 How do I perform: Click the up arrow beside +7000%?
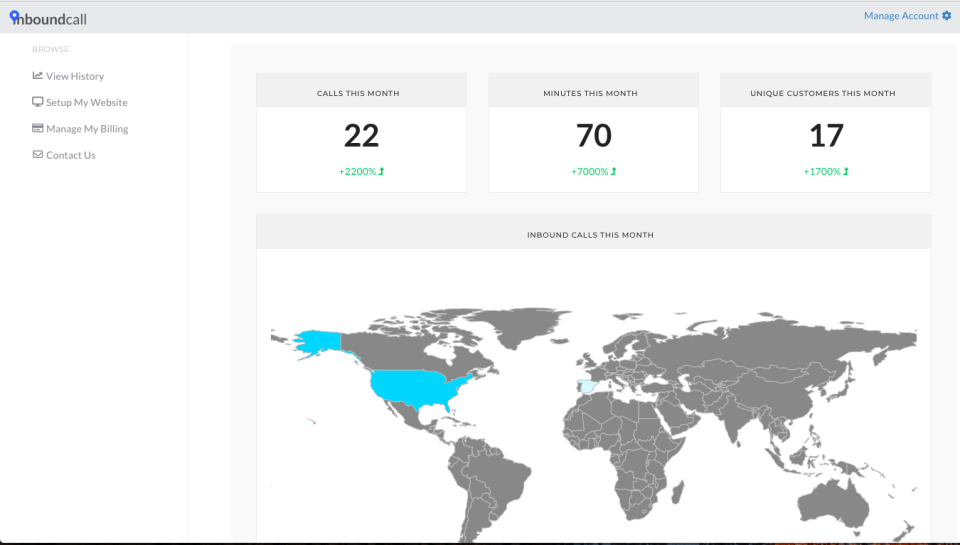pyautogui.click(x=613, y=171)
